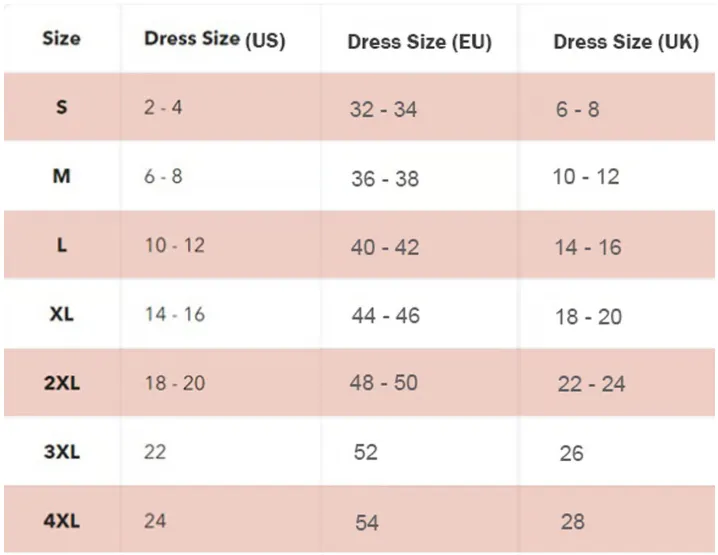Screen dimensions: 718x555
Task: Select the S size row label
Action: click(x=62, y=106)
